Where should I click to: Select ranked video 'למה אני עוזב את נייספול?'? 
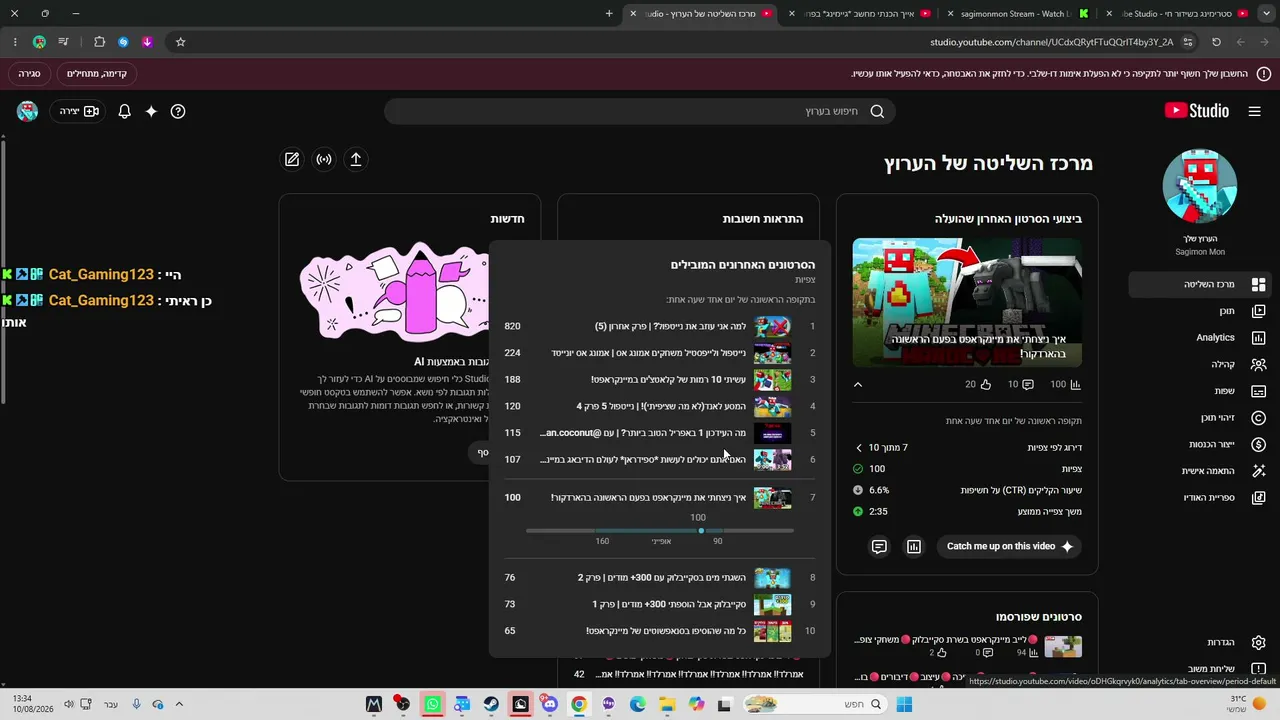click(662, 326)
